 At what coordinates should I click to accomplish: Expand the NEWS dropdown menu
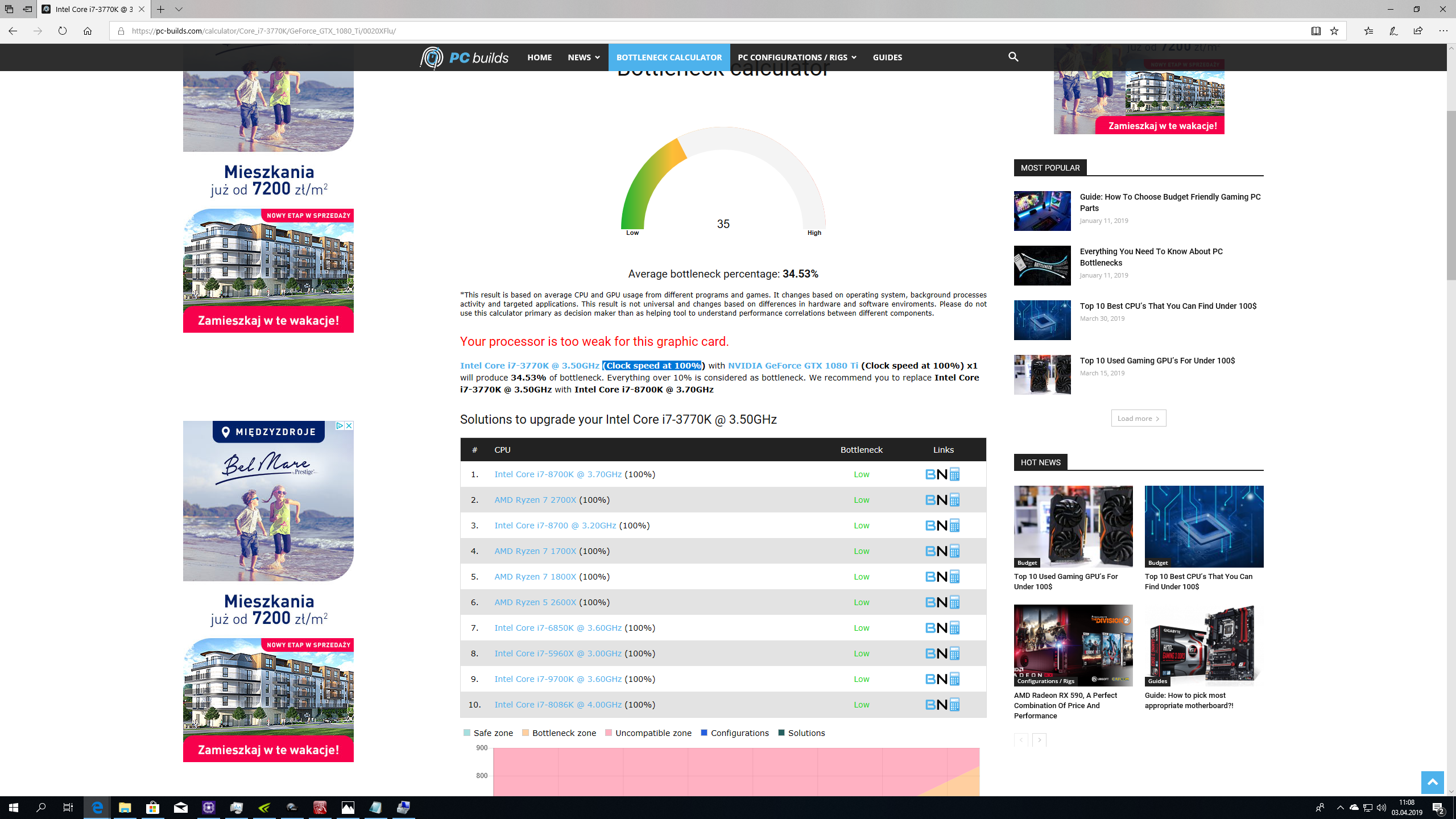(583, 57)
